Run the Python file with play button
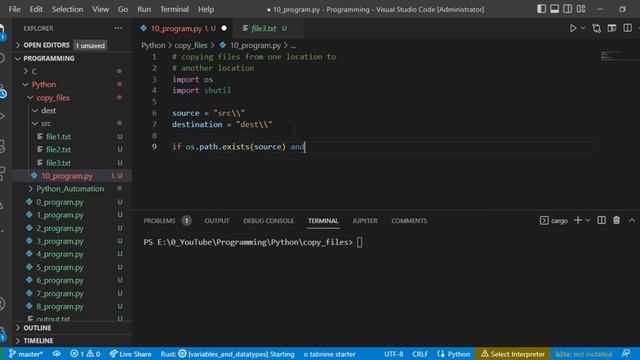 (573, 28)
